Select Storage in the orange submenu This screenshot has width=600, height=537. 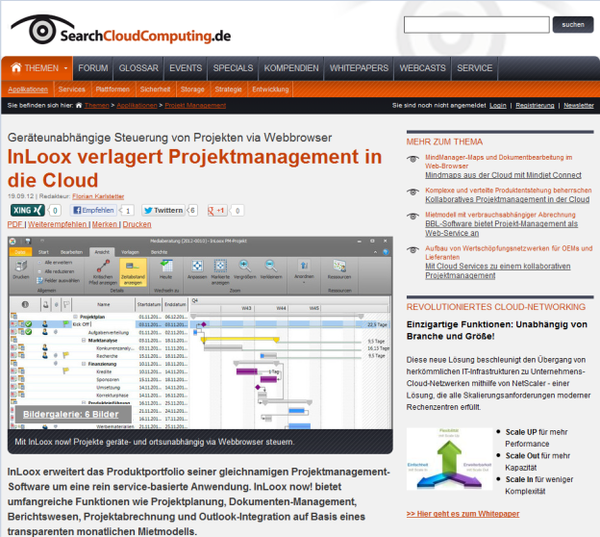click(192, 89)
